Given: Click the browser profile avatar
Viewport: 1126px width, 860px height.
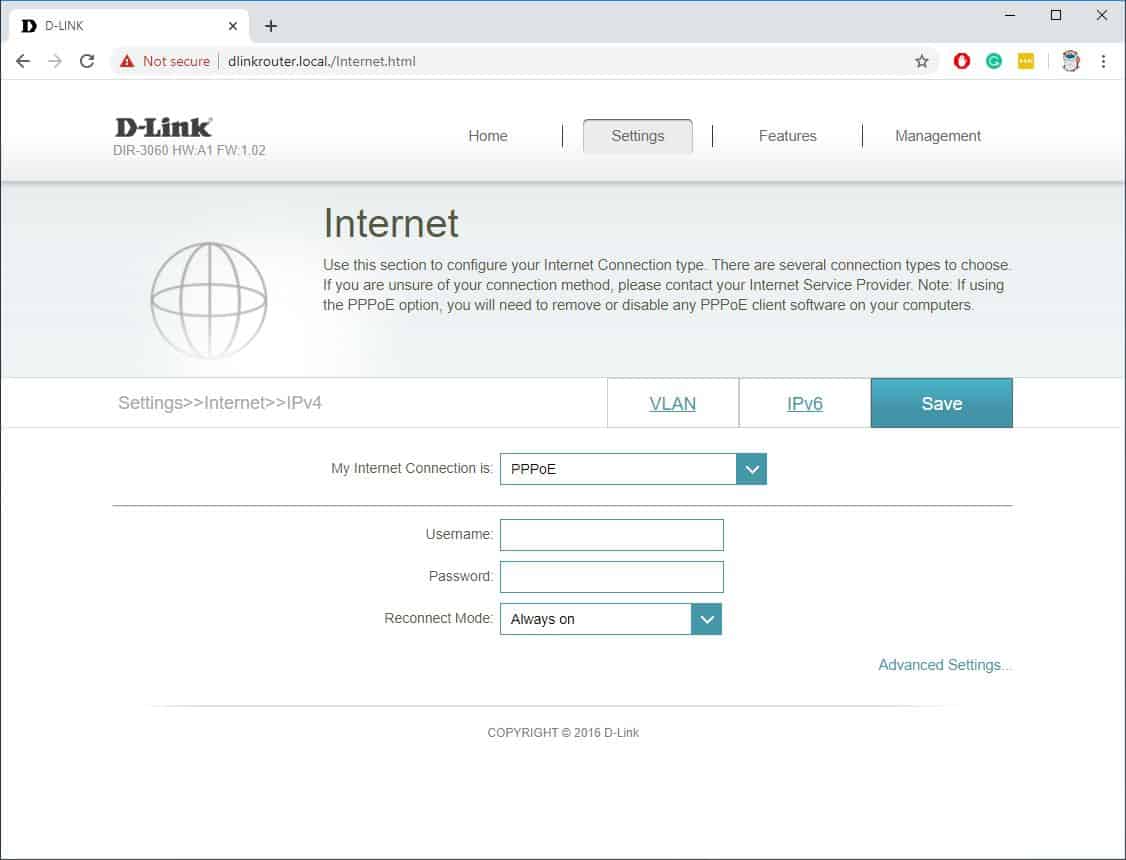Looking at the screenshot, I should [1070, 61].
